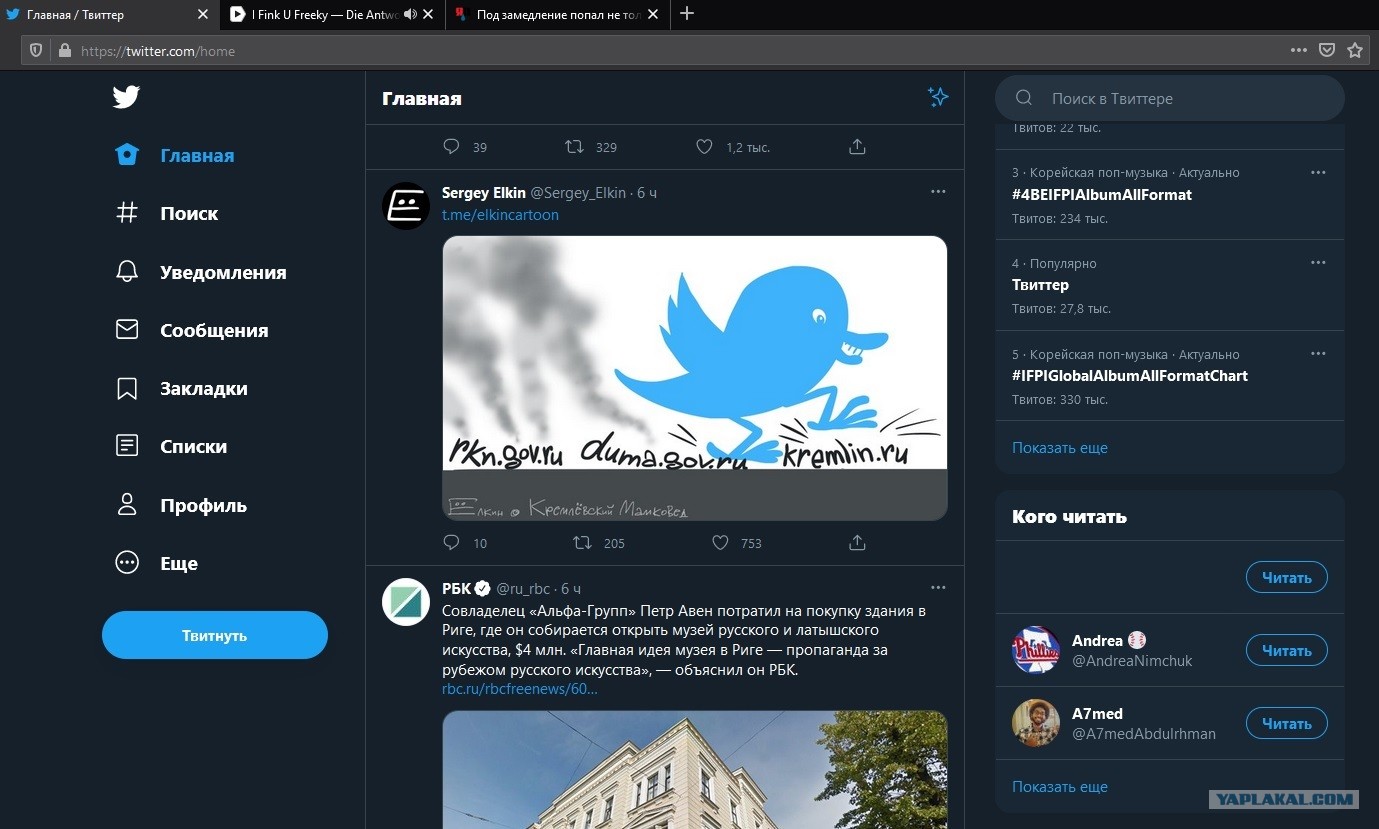Open Закладки bookmarks

(x=181, y=388)
